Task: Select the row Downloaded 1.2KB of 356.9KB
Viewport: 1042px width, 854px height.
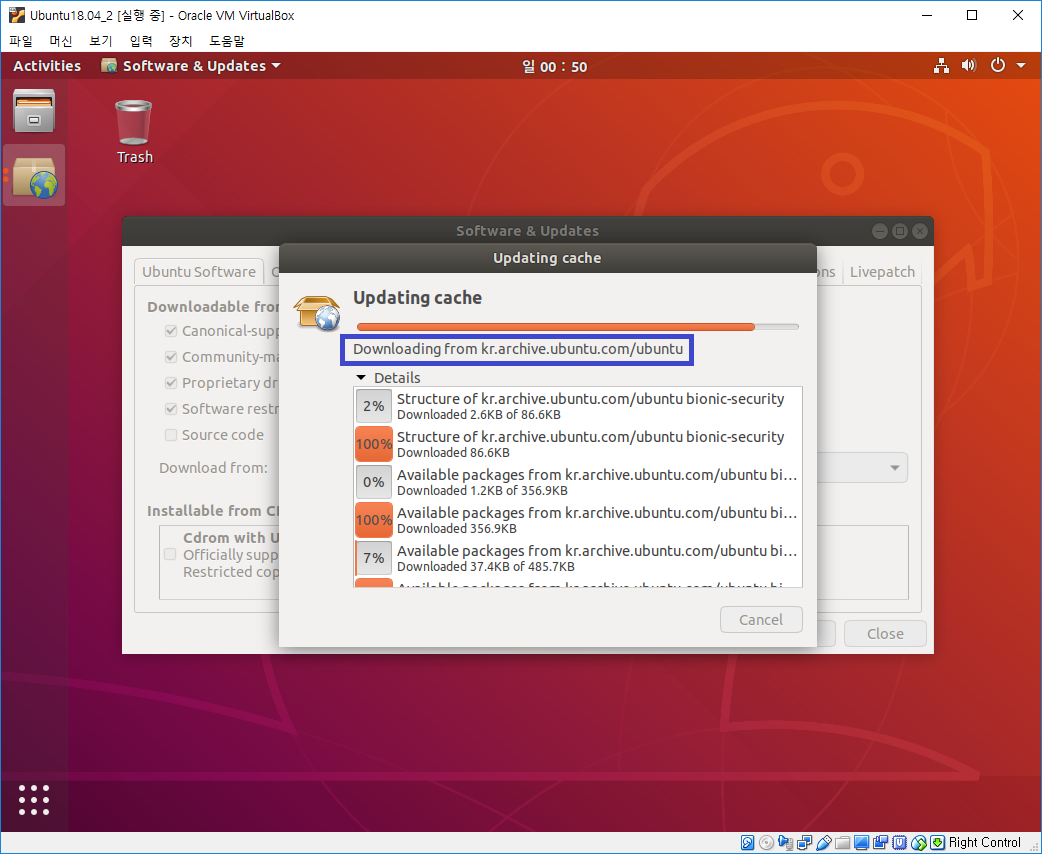Action: coord(577,482)
